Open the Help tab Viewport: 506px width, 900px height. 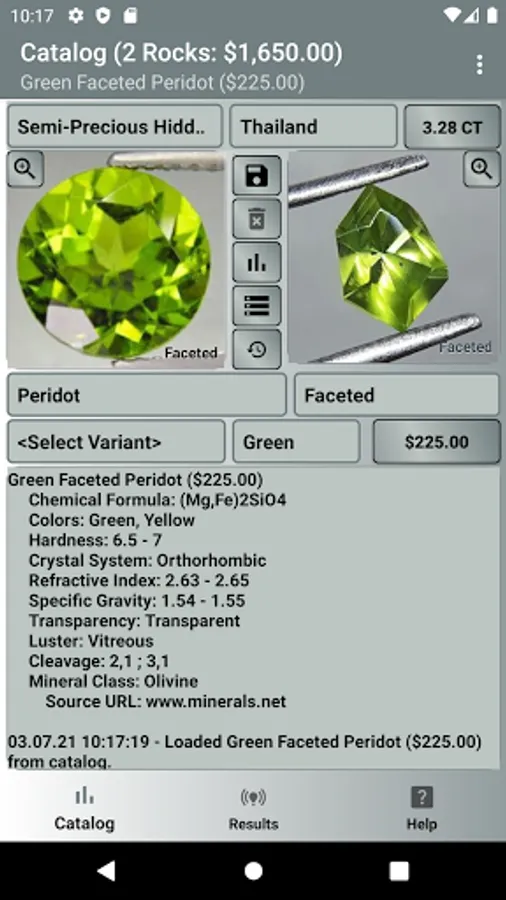tap(422, 809)
